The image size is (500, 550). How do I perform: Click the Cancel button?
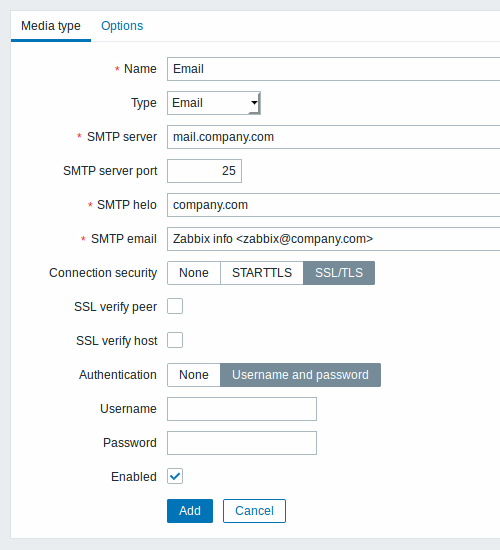pyautogui.click(x=254, y=511)
